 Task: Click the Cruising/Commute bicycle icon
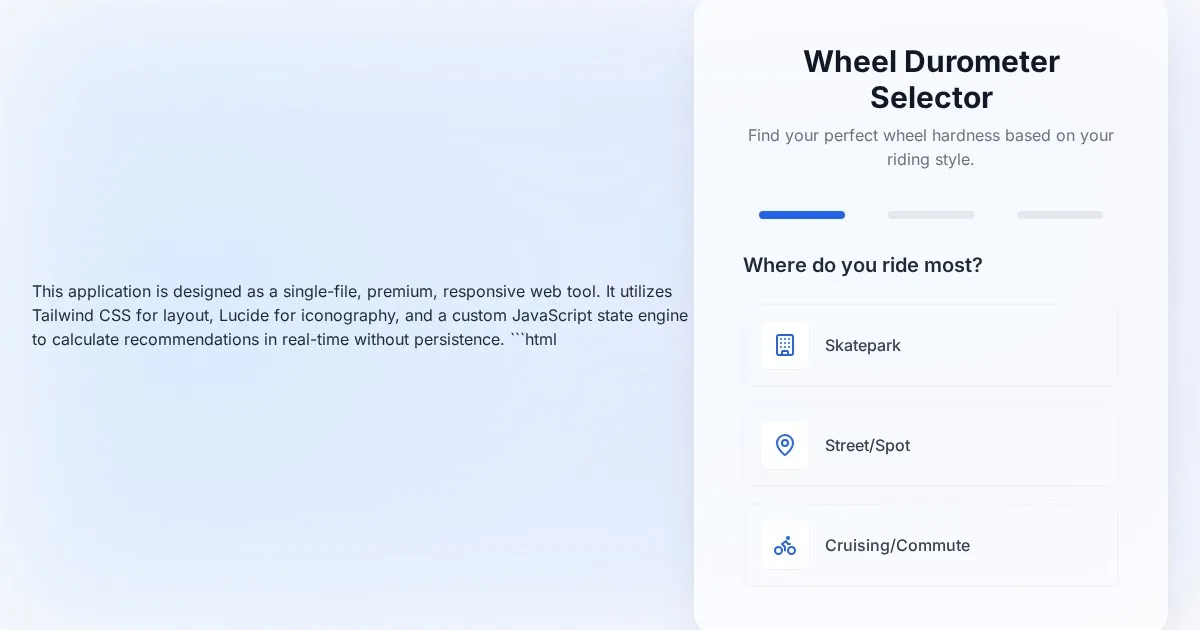785,545
